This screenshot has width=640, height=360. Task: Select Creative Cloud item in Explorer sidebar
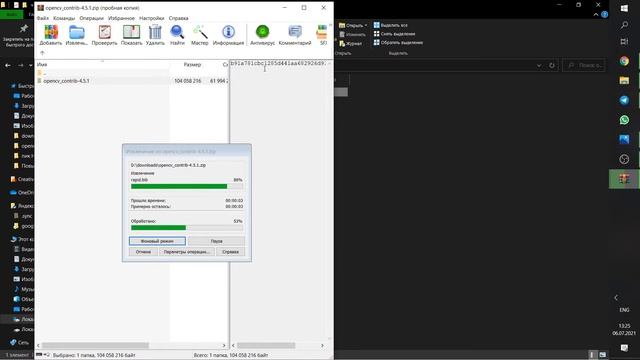22,179
